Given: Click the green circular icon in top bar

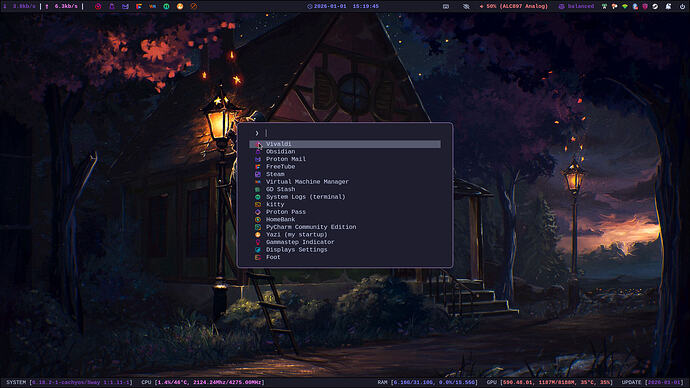Looking at the screenshot, I should [x=166, y=6].
